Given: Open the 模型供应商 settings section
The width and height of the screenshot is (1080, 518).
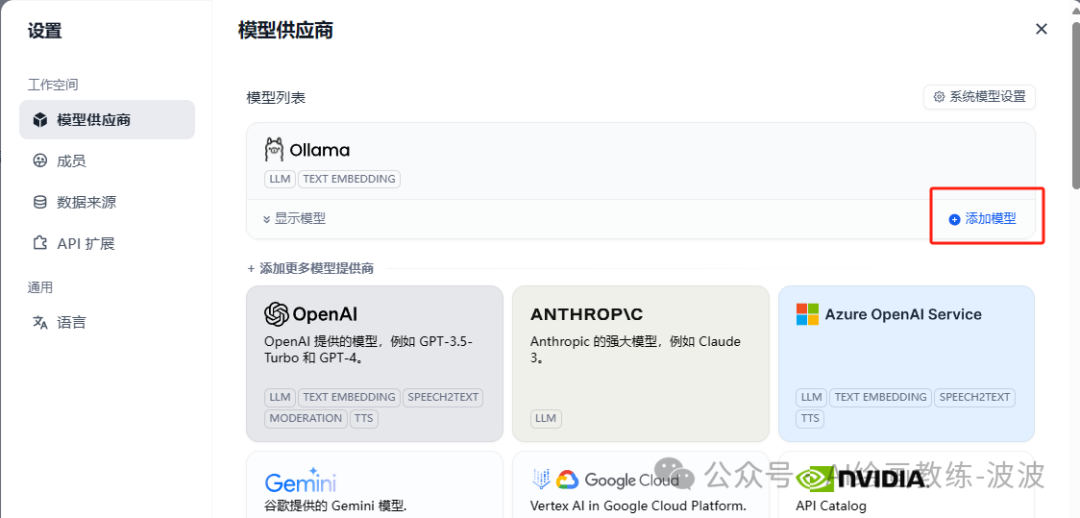Looking at the screenshot, I should pyautogui.click(x=107, y=120).
